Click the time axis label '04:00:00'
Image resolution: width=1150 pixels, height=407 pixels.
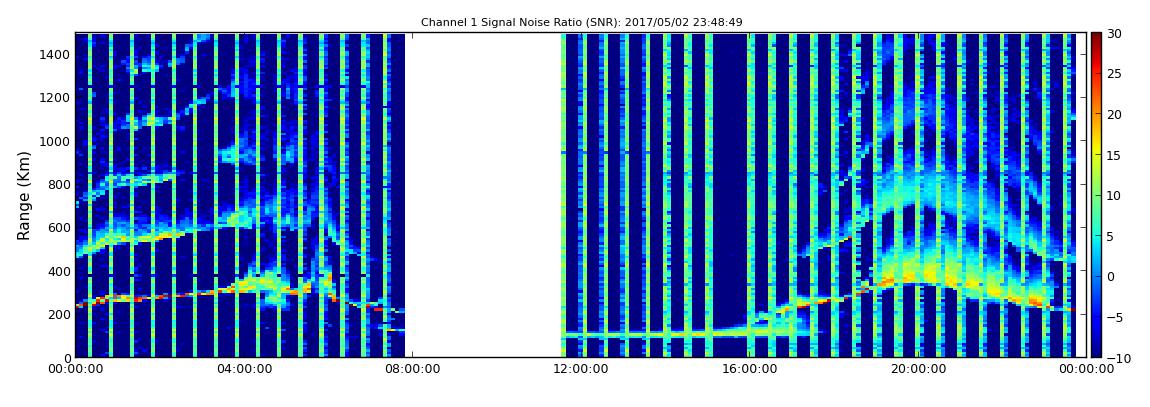point(245,369)
